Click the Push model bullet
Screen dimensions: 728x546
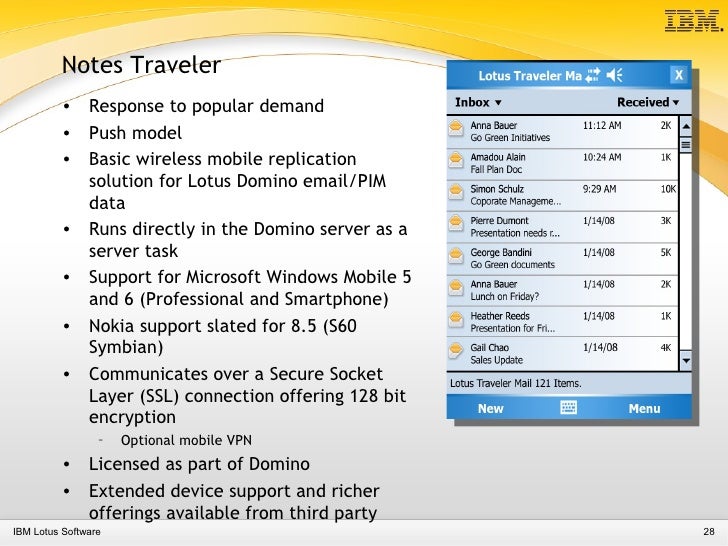(135, 133)
